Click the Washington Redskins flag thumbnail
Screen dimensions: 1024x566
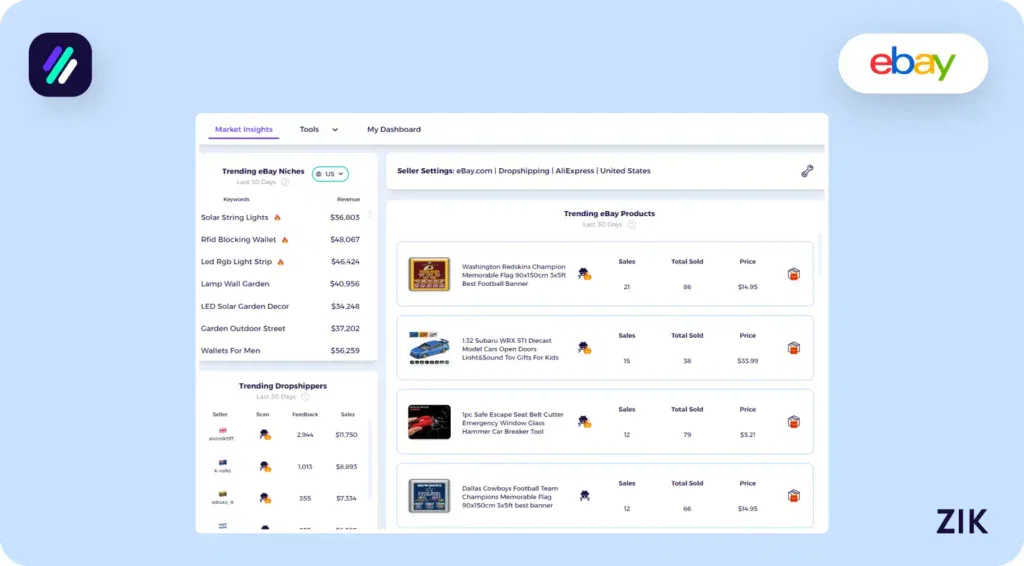(429, 274)
